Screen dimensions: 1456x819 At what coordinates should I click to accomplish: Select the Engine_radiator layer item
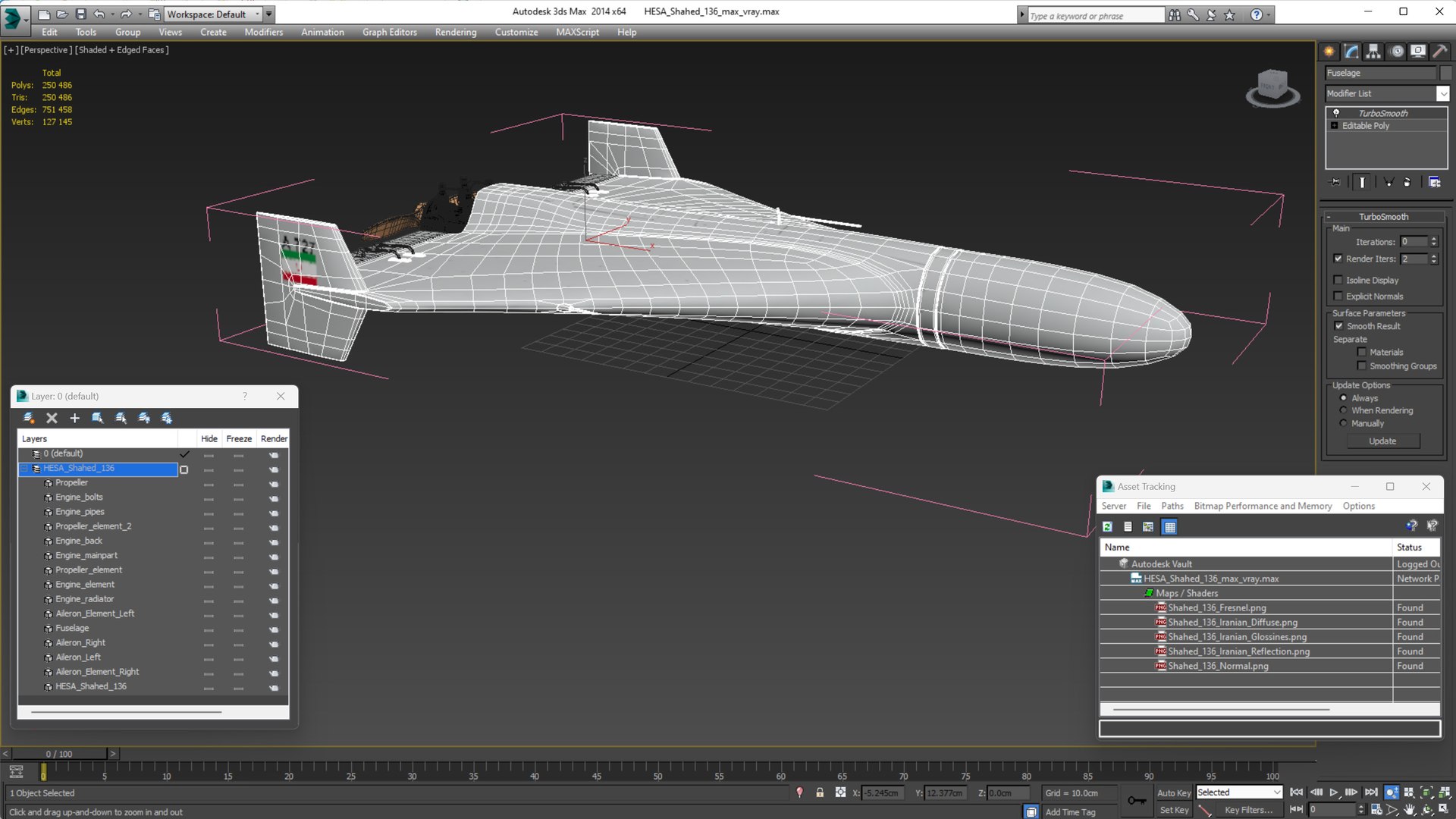pyautogui.click(x=84, y=599)
